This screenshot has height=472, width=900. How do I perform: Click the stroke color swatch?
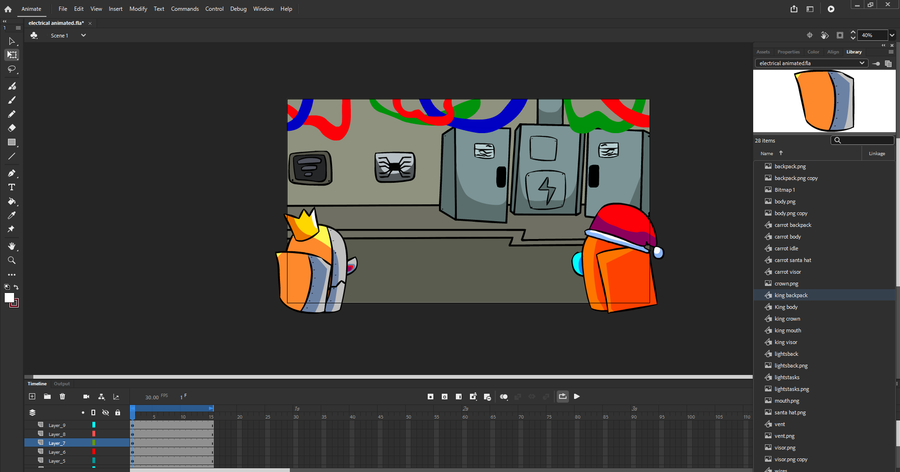pos(14,303)
